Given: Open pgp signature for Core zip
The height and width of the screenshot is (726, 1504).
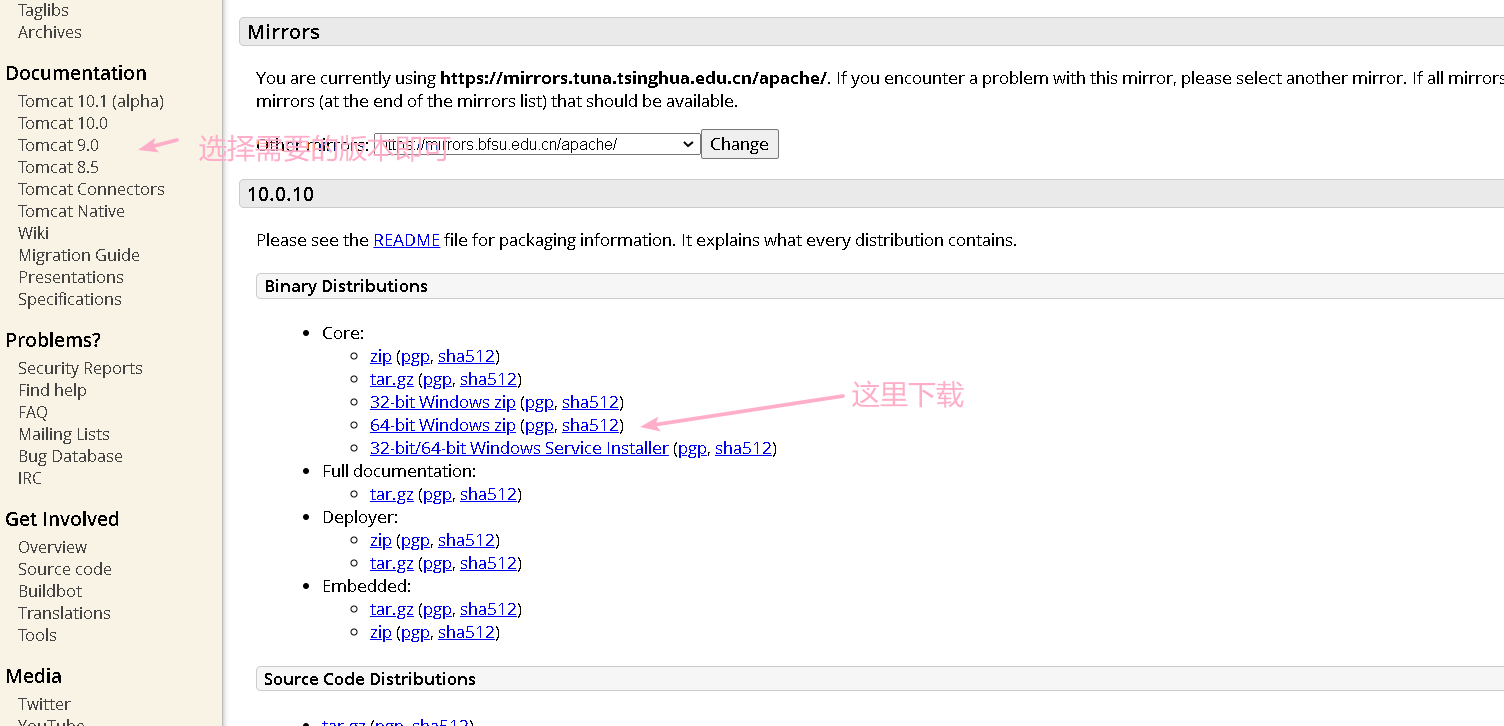Looking at the screenshot, I should point(415,356).
